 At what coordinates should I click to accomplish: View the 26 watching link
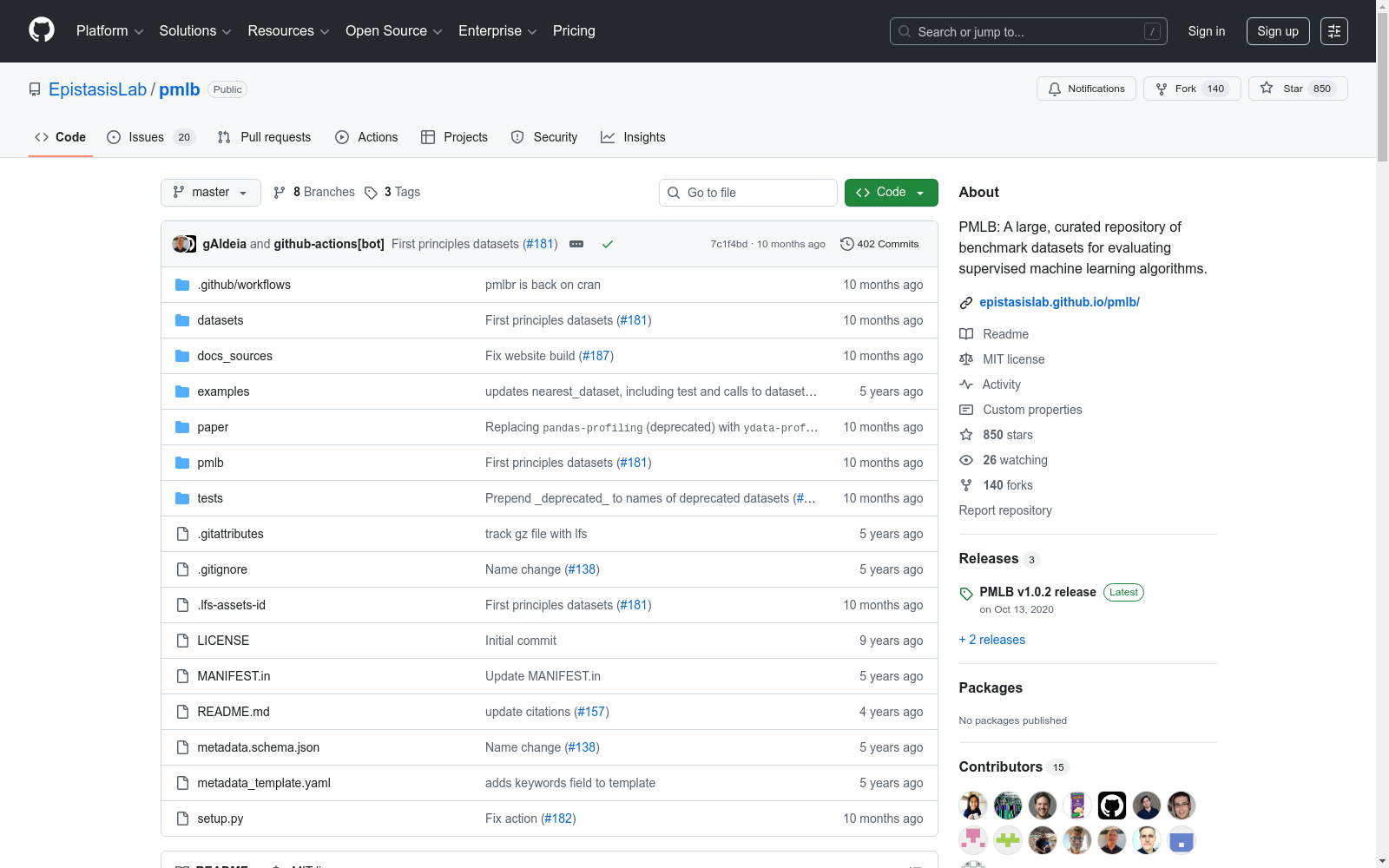tap(1004, 460)
